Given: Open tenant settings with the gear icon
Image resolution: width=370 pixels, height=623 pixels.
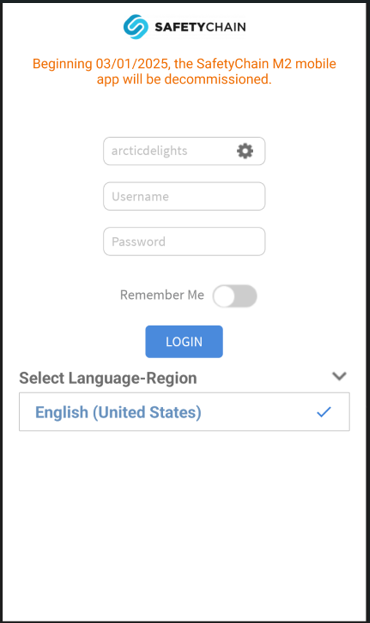Looking at the screenshot, I should (245, 151).
